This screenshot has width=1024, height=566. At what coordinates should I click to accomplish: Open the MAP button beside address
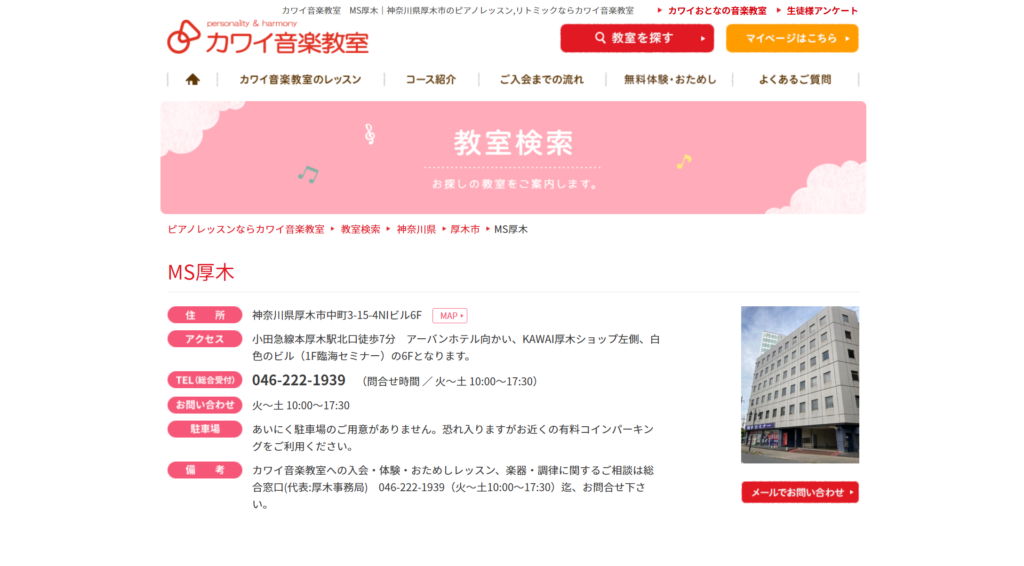tap(450, 315)
